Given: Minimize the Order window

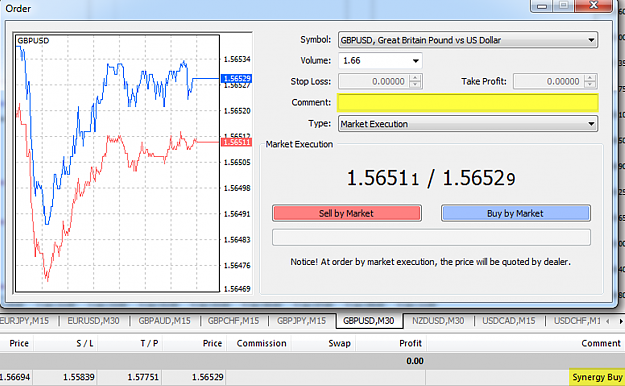Looking at the screenshot, I should pyautogui.click(x=542, y=6).
